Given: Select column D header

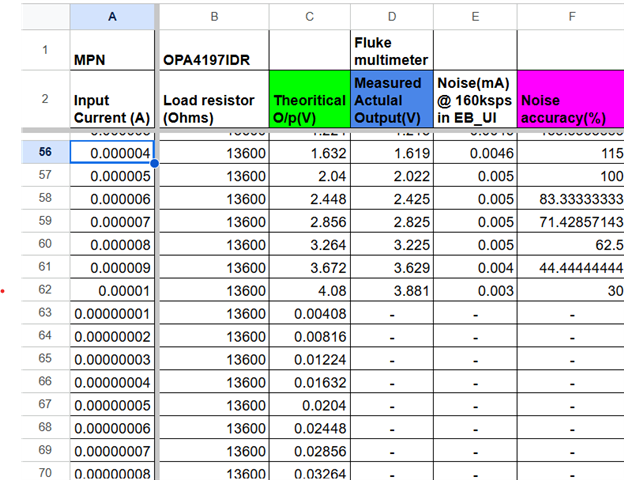Looking at the screenshot, I should pyautogui.click(x=392, y=17).
